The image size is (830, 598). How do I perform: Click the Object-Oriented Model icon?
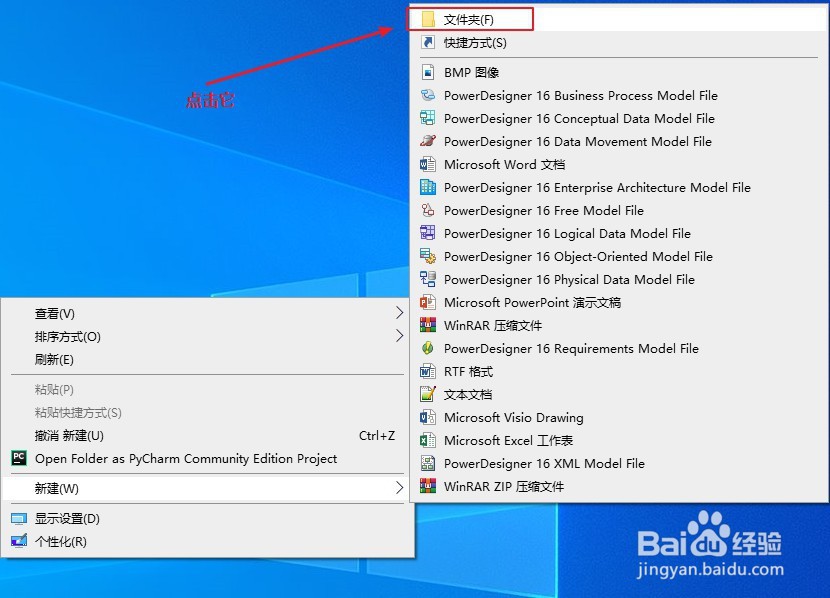[x=428, y=257]
